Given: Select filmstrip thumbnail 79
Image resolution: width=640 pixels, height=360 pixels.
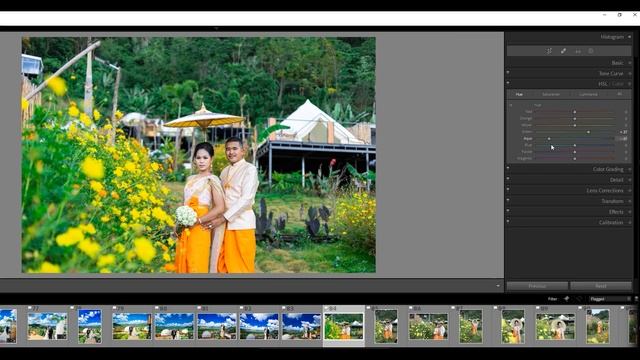Looking at the screenshot, I should coord(131,326).
